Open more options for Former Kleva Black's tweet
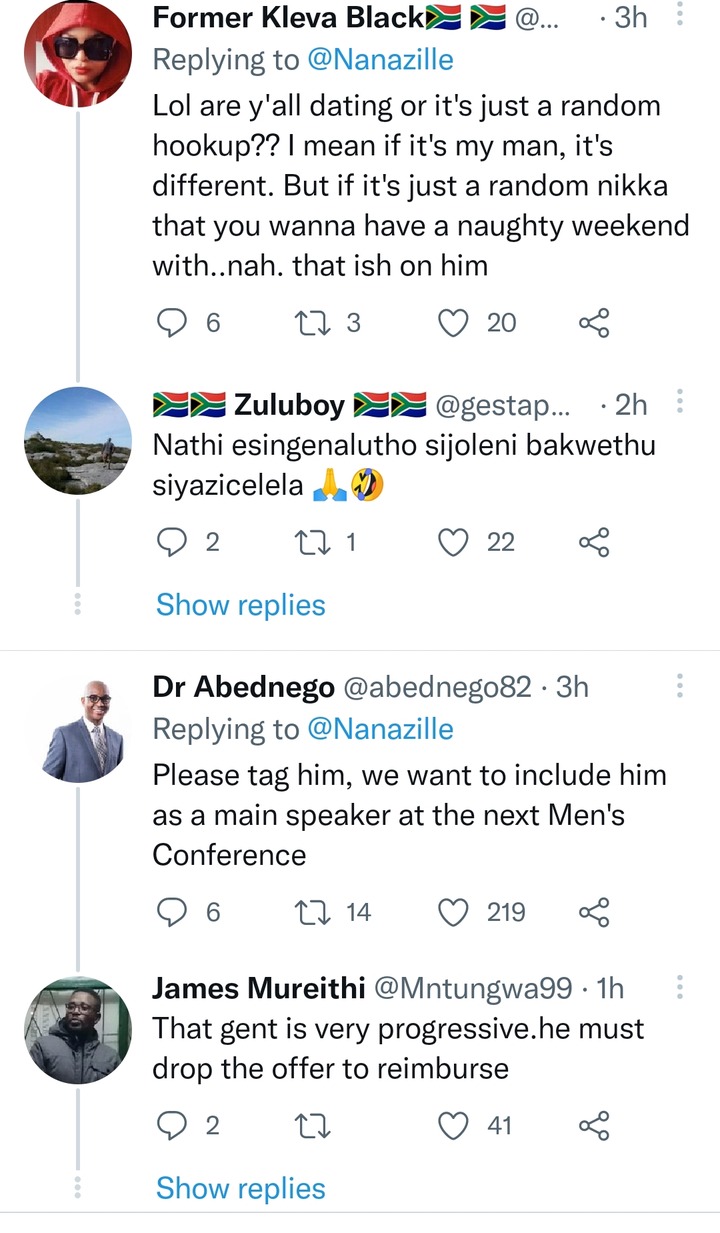720x1233 pixels. point(681,18)
